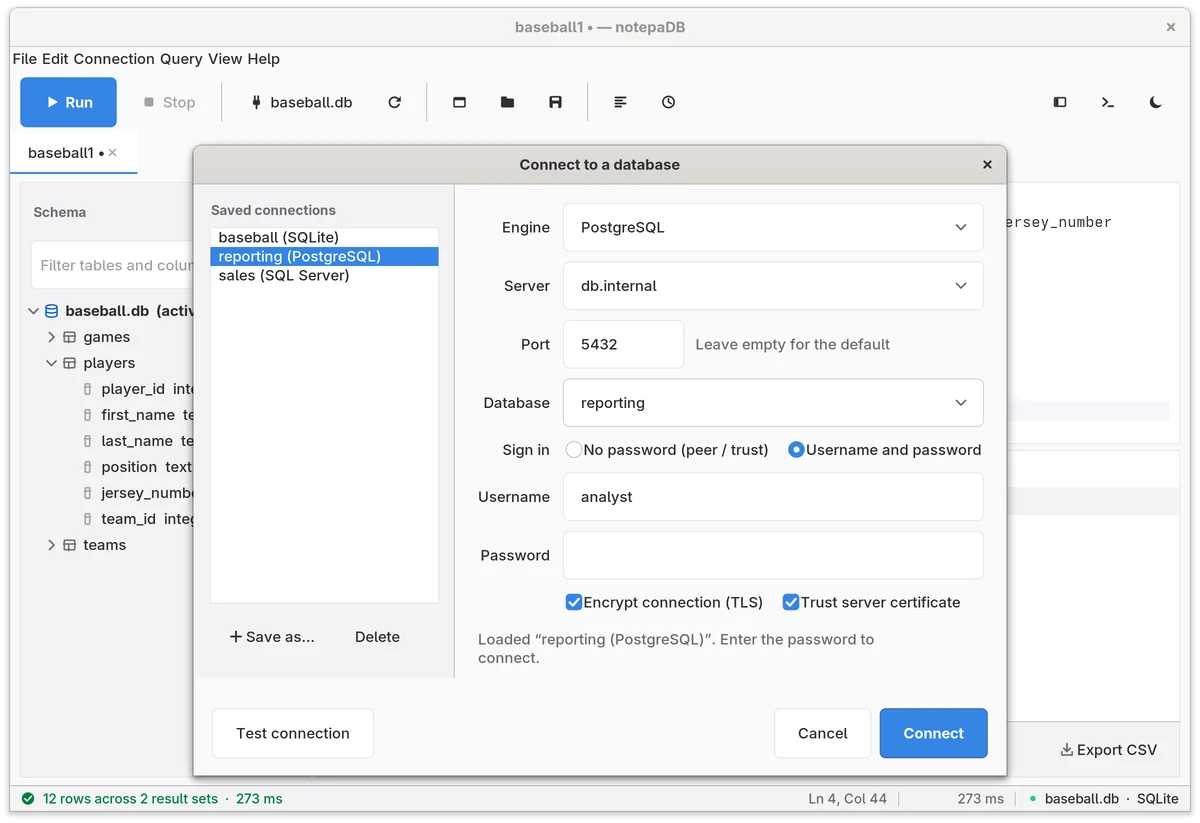This screenshot has height=823, width=1200.
Task: Open the Connection menu
Action: click(114, 59)
